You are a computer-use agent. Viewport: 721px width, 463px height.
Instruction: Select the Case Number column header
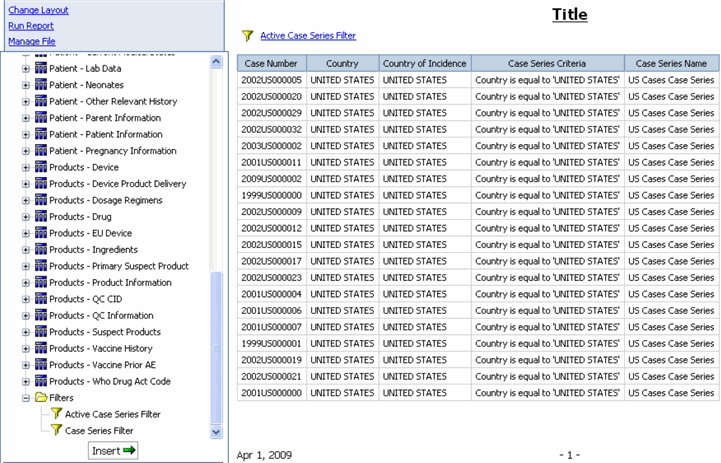271,63
